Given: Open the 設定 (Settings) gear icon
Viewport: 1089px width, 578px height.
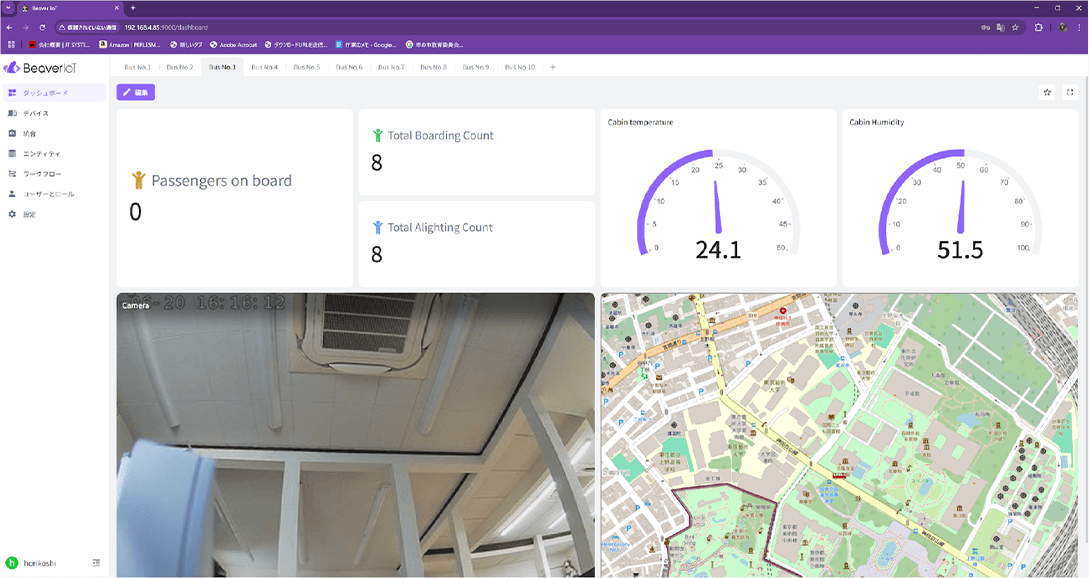Looking at the screenshot, I should 39,211.
